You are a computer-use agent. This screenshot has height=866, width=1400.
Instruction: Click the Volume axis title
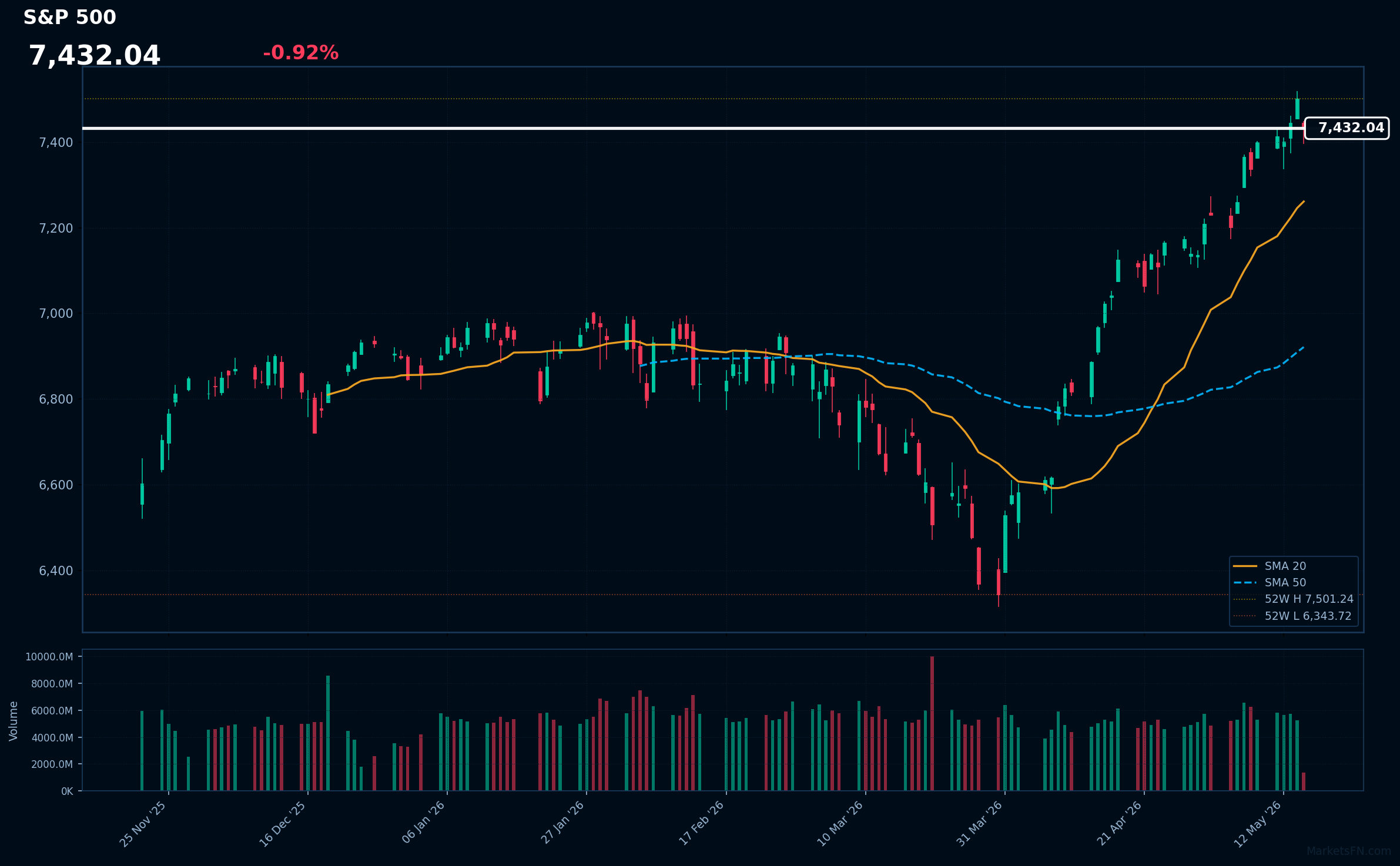(14, 721)
